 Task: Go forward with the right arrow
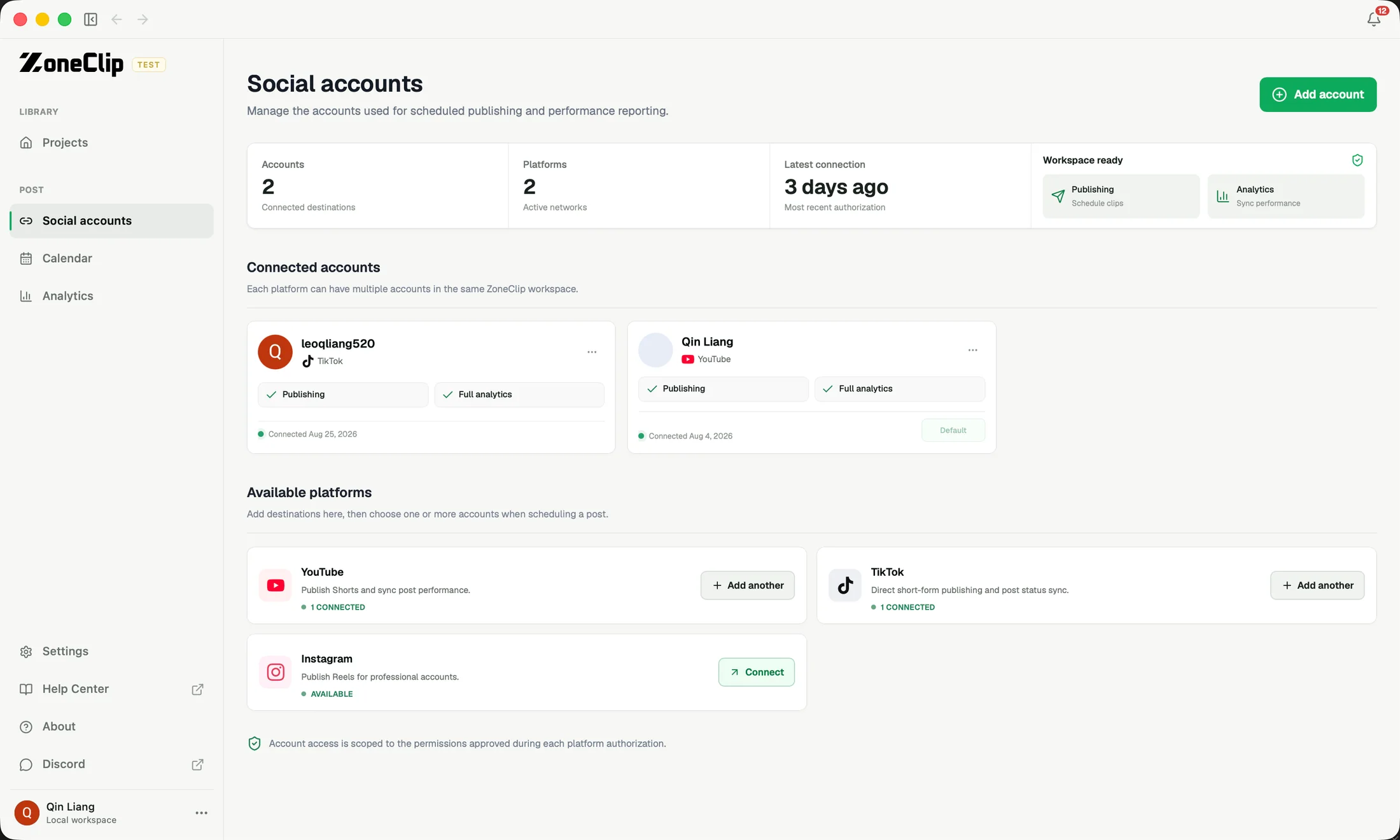coord(143,20)
